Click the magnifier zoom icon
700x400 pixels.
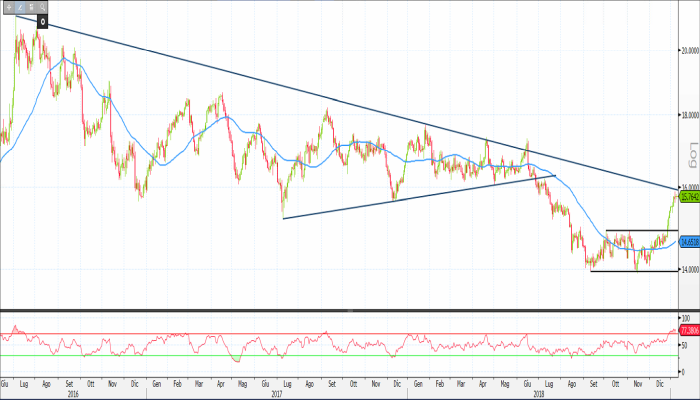(x=44, y=6)
